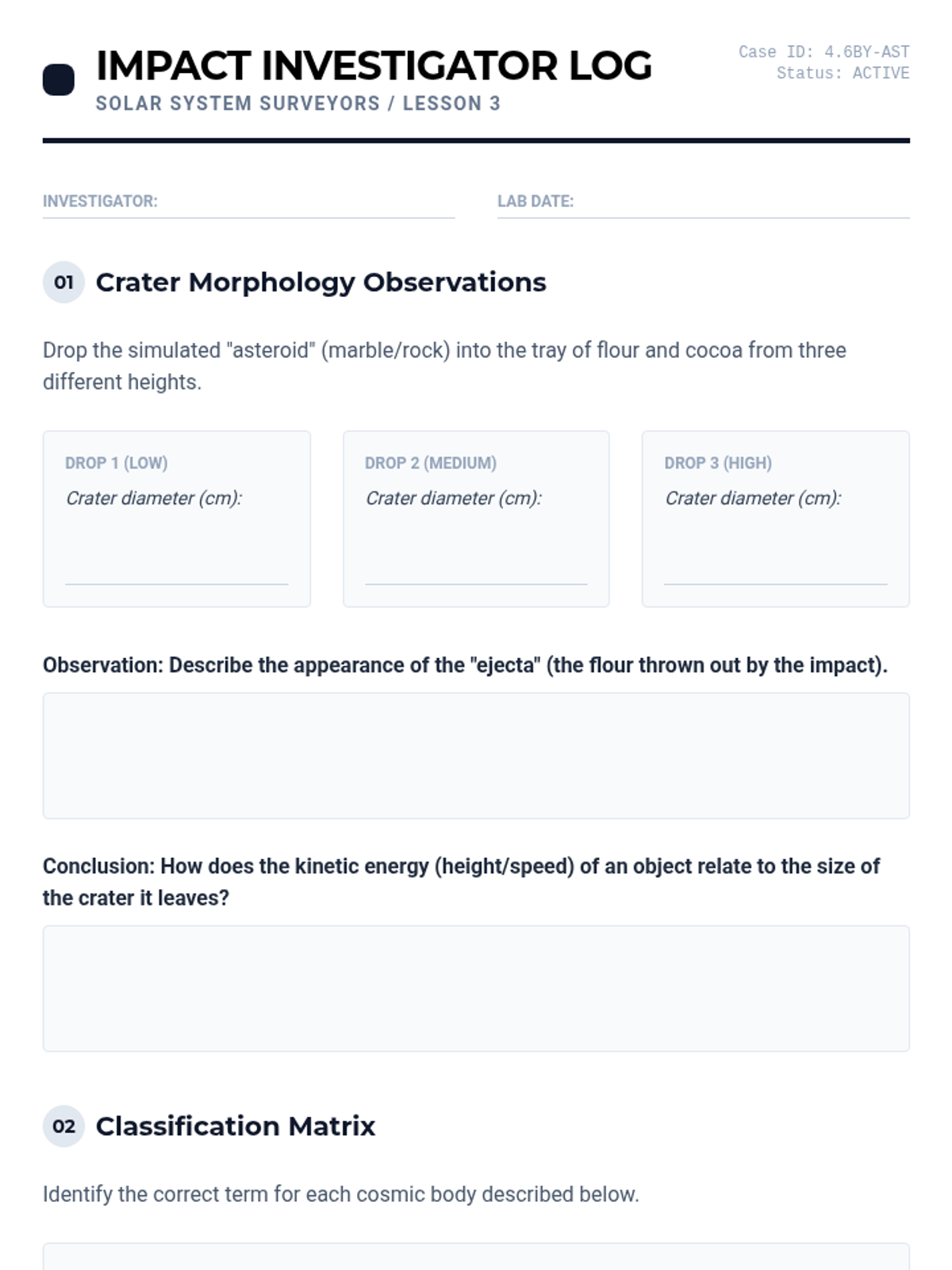952x1270 pixels.
Task: Click the Drop 3 (High) card label
Action: (718, 463)
